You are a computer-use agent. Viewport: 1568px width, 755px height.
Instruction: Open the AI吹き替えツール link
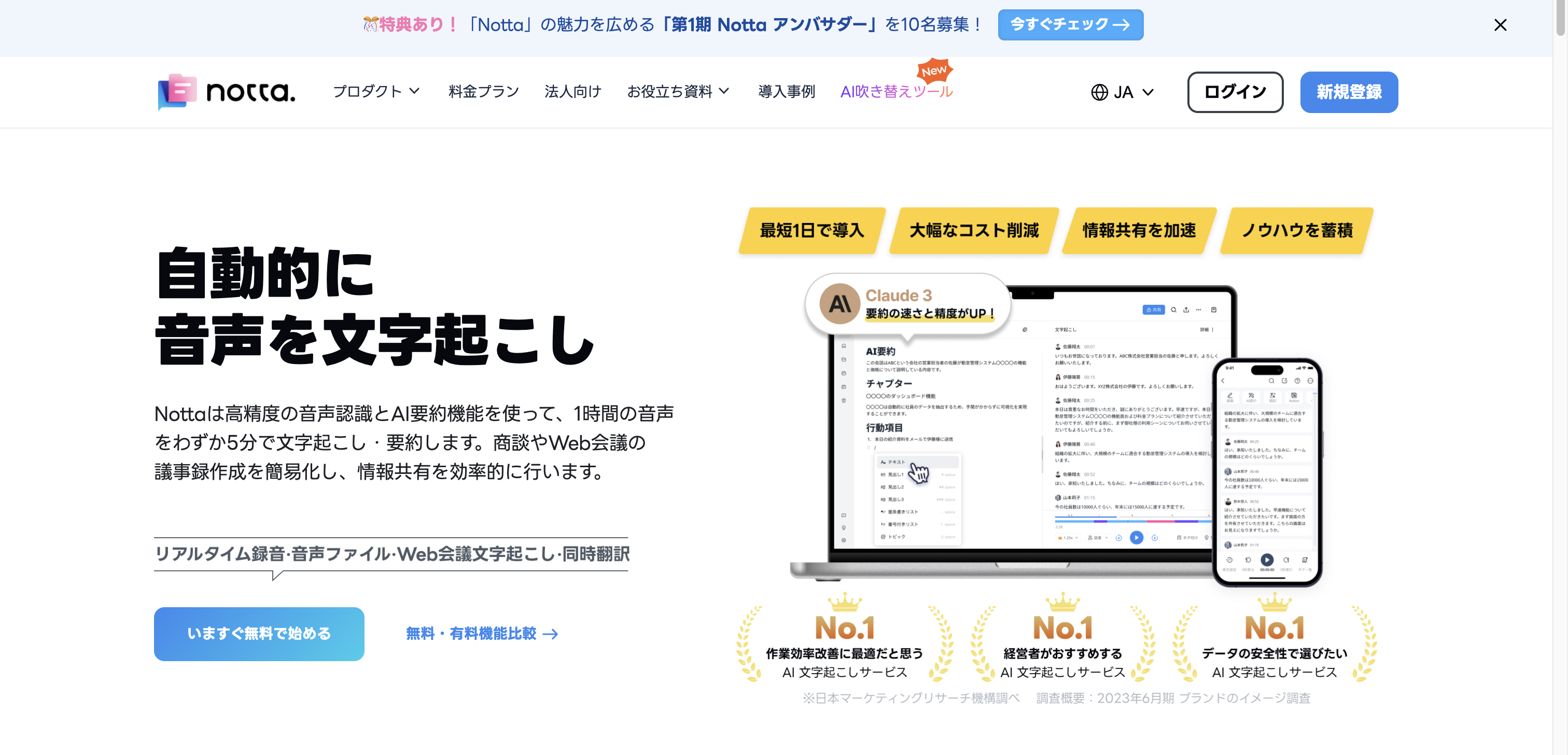coord(896,91)
